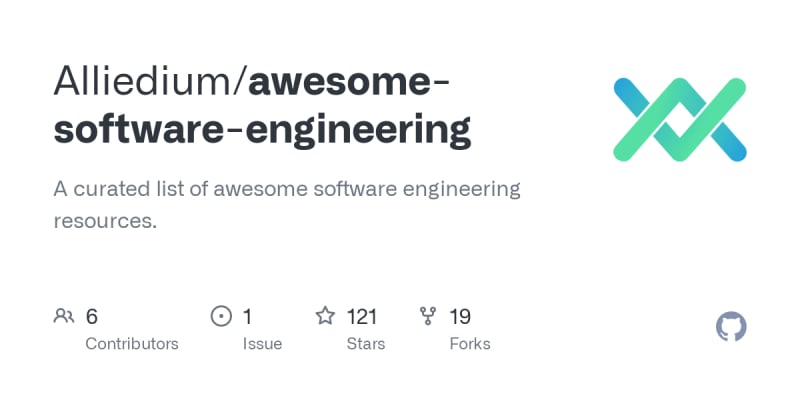
Task: Click the stars count 121
Action: tap(361, 317)
